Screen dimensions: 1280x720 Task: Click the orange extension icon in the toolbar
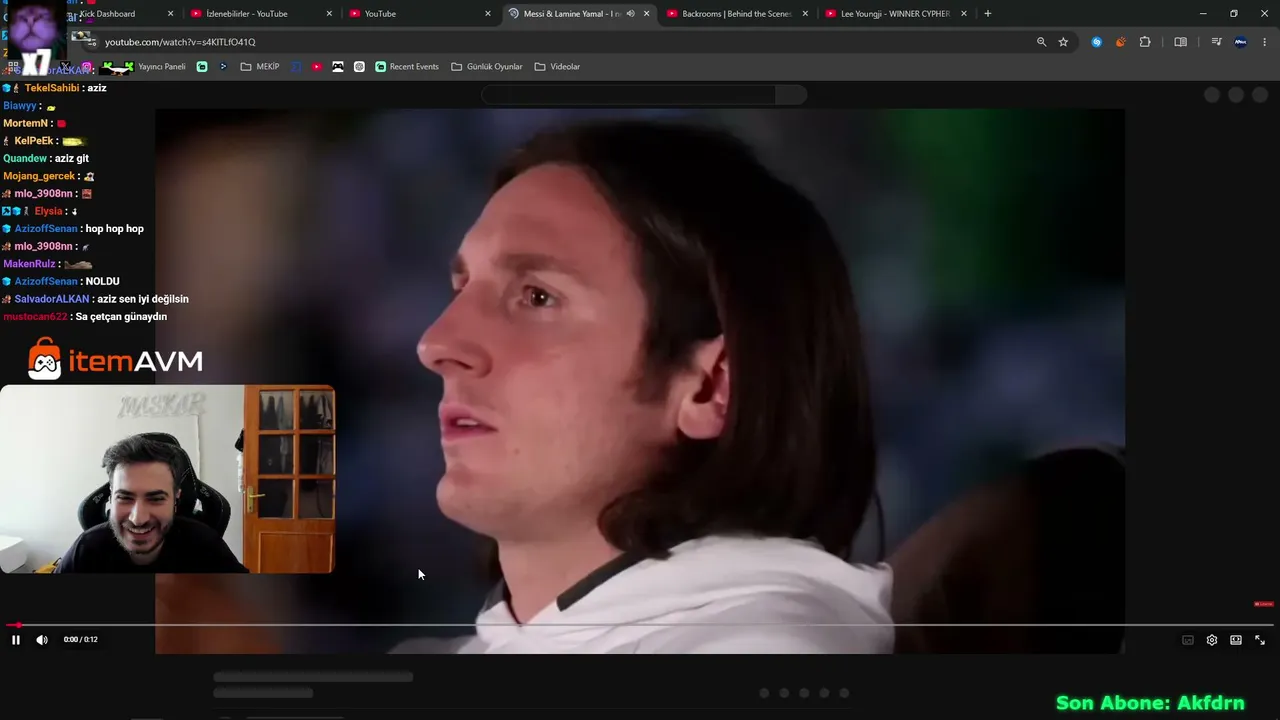pos(1120,42)
